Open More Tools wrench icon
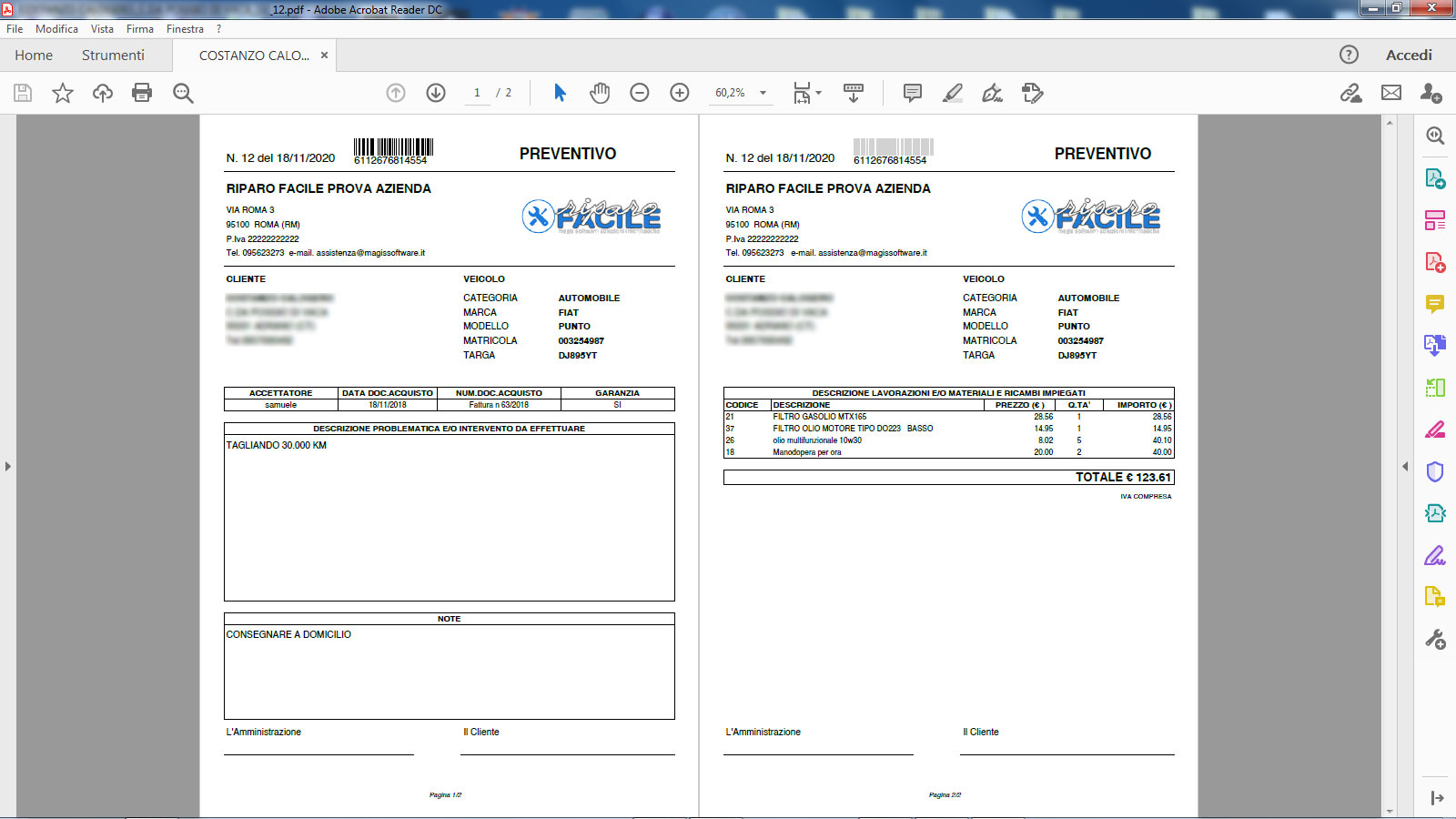 (x=1435, y=640)
